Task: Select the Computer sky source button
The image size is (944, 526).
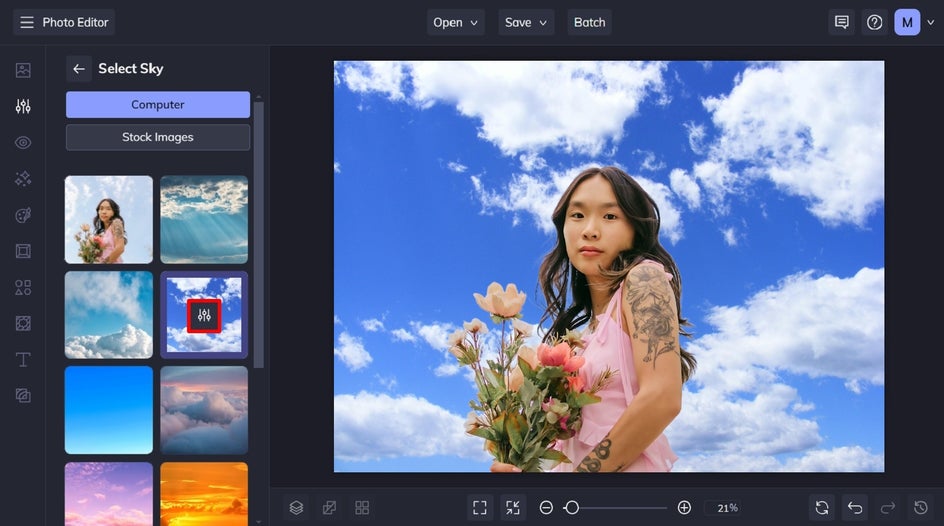Action: click(158, 105)
